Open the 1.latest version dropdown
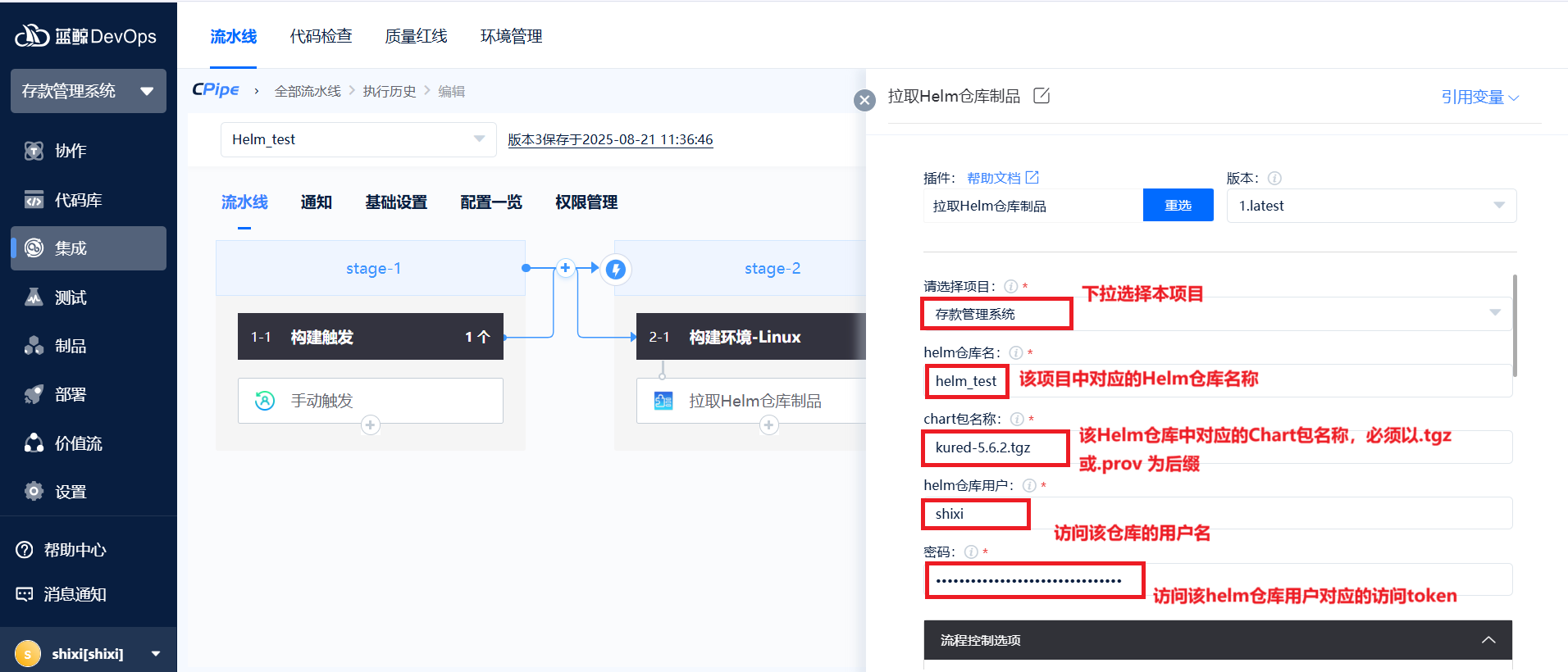 (x=1371, y=206)
